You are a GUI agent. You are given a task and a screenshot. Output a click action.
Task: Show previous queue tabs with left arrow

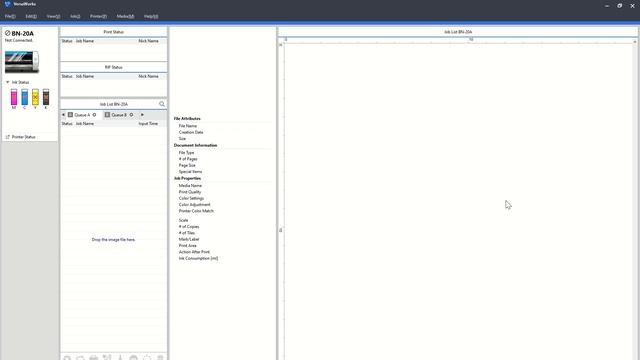click(63, 115)
